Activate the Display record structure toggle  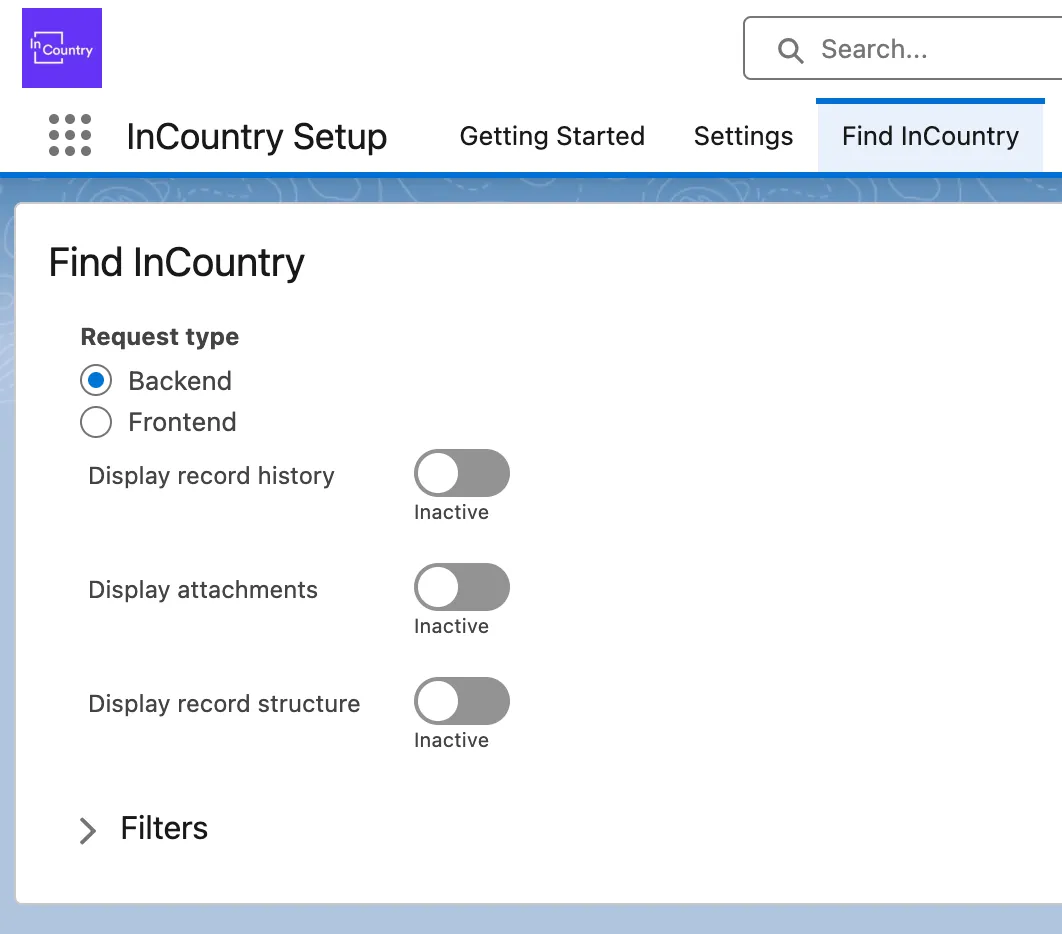coord(461,702)
